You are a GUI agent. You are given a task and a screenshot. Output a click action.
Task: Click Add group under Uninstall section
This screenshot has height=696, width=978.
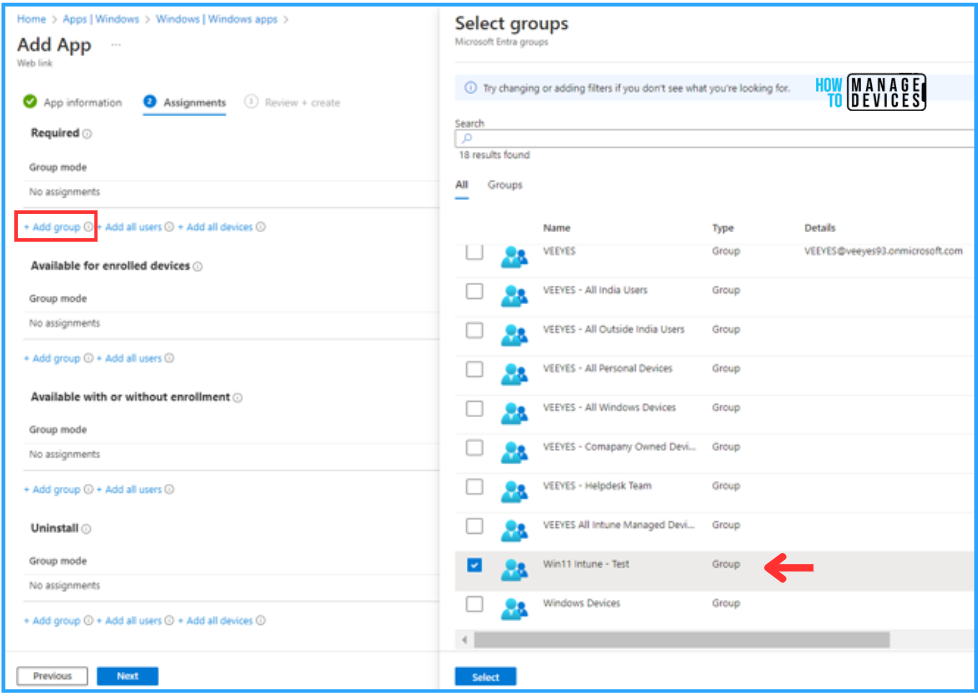52,621
